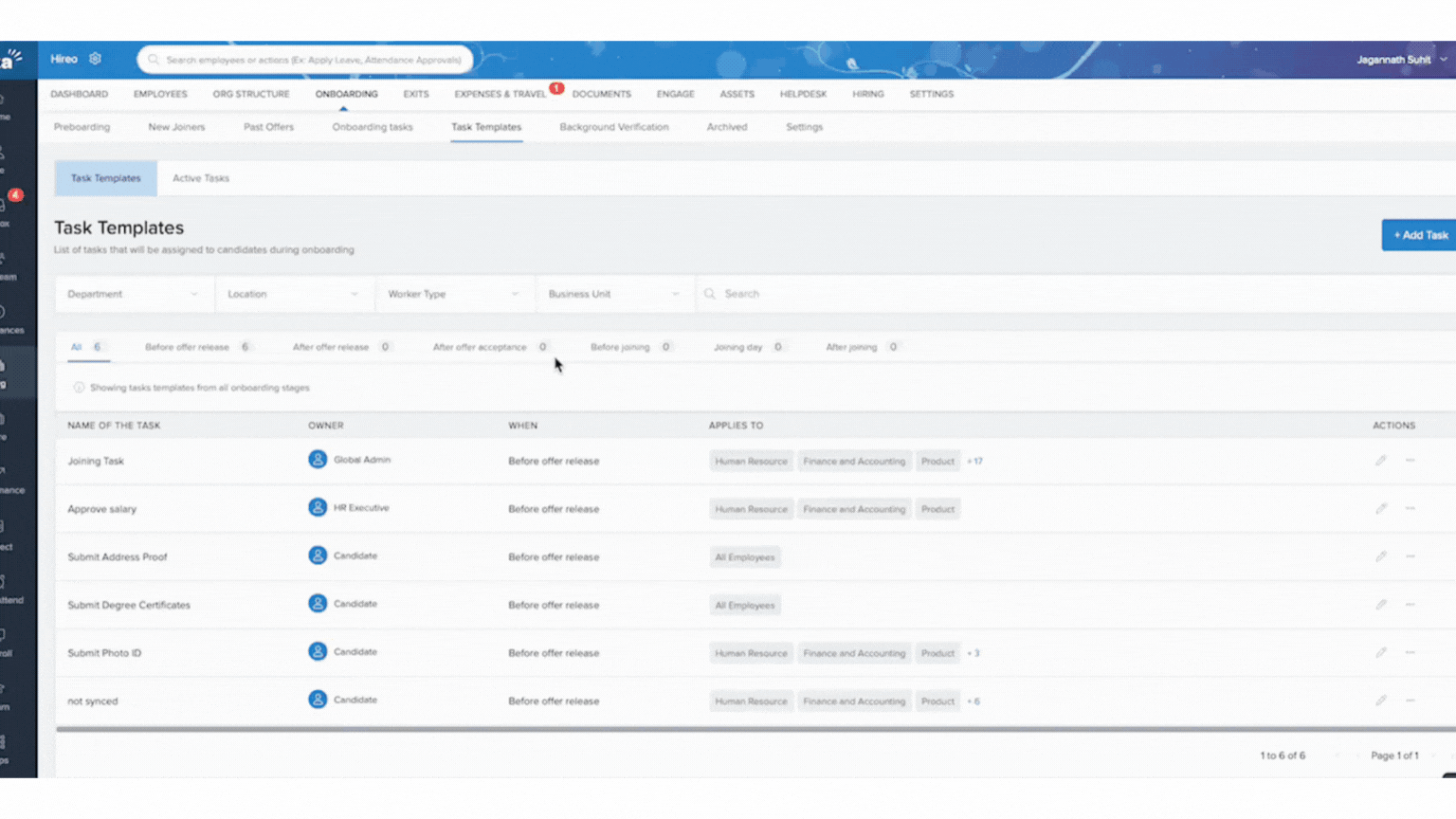Open the Jagannath Suhit user menu

pyautogui.click(x=1400, y=60)
